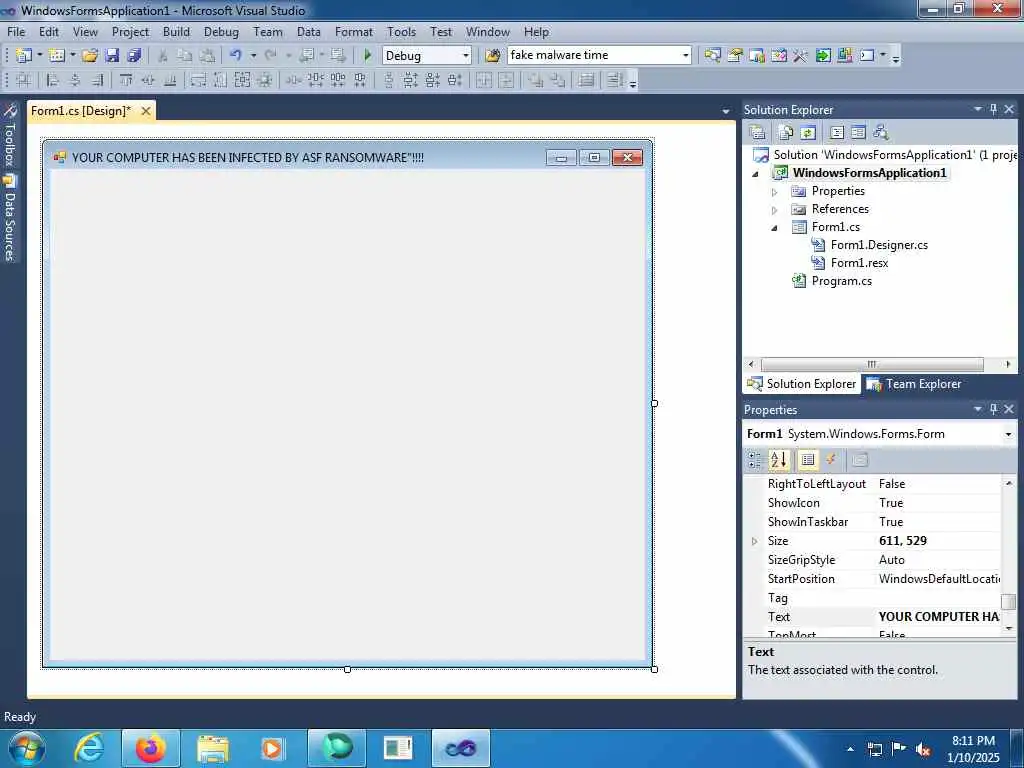Viewport: 1024px width, 768px height.
Task: Open the Form1 object selector dropdown in Properties
Action: [1008, 434]
